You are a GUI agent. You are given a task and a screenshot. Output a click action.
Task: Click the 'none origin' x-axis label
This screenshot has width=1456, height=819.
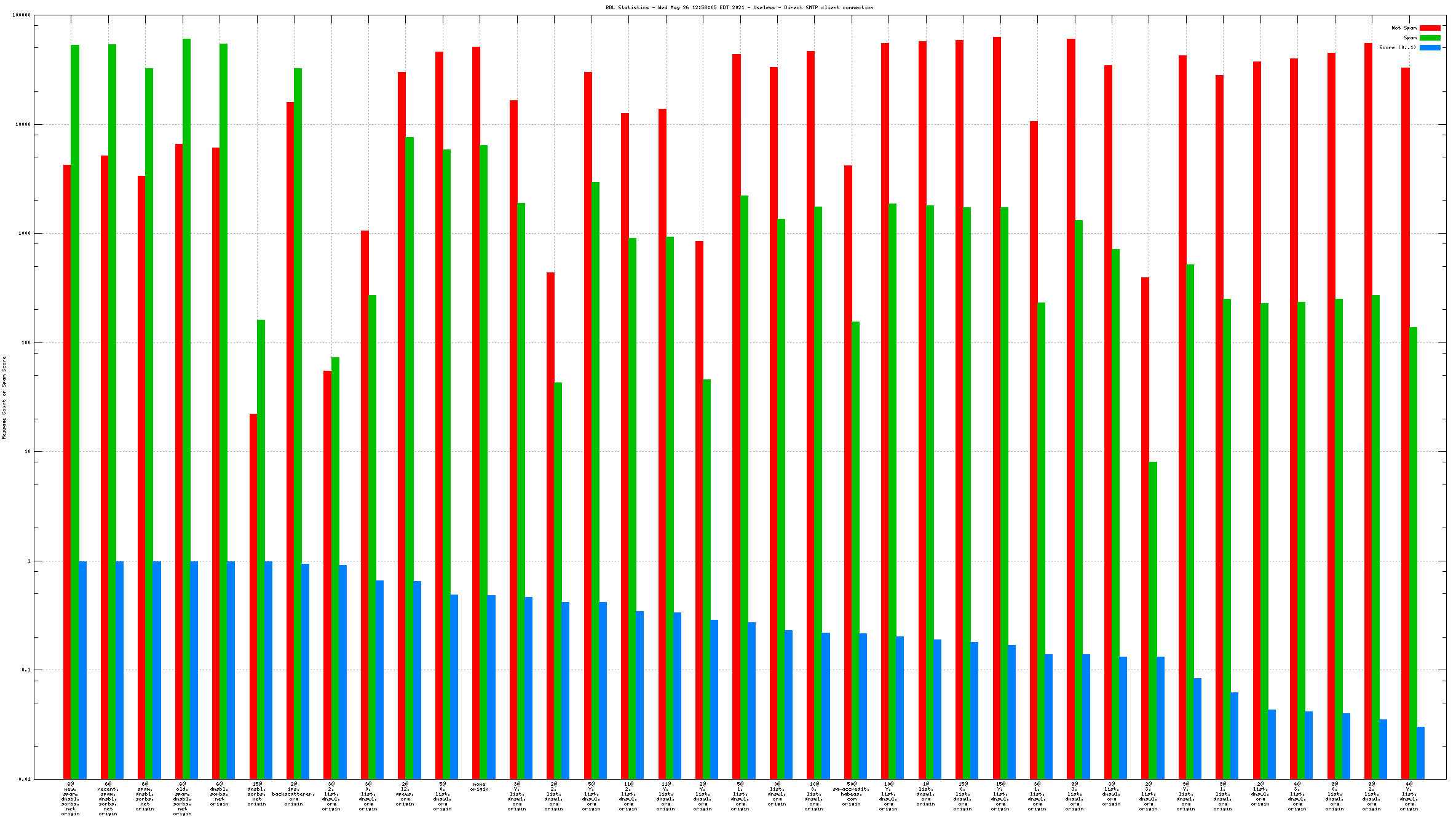pyautogui.click(x=479, y=786)
